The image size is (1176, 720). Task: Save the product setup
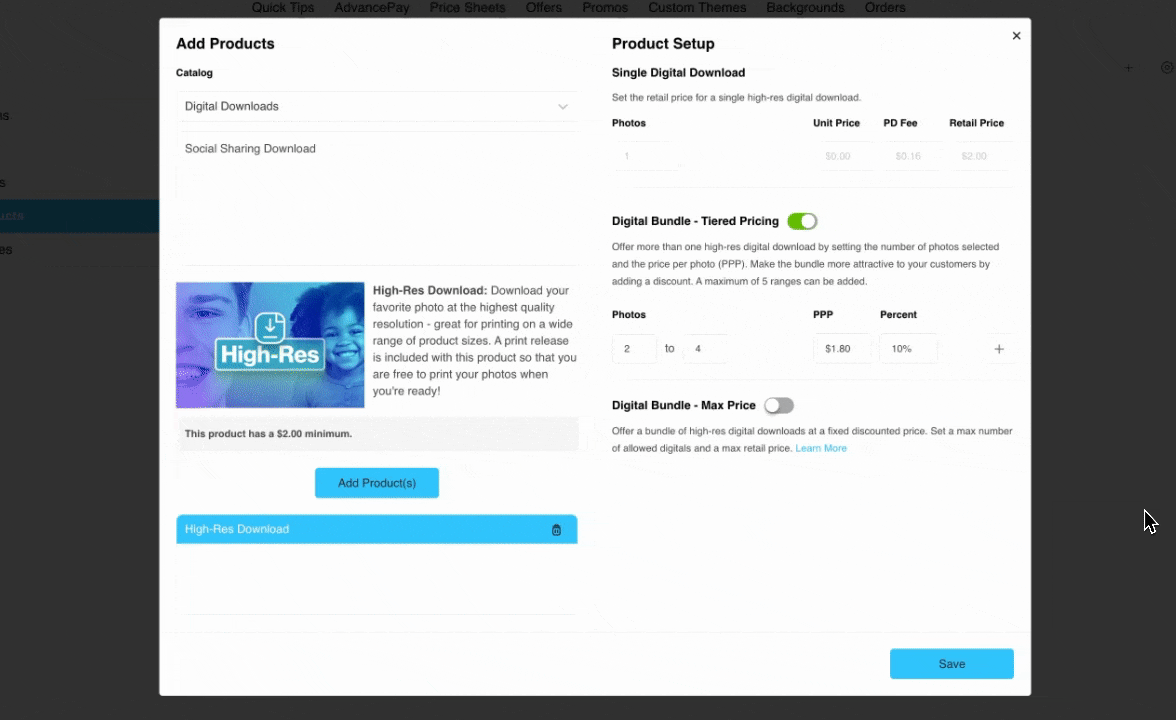(951, 664)
